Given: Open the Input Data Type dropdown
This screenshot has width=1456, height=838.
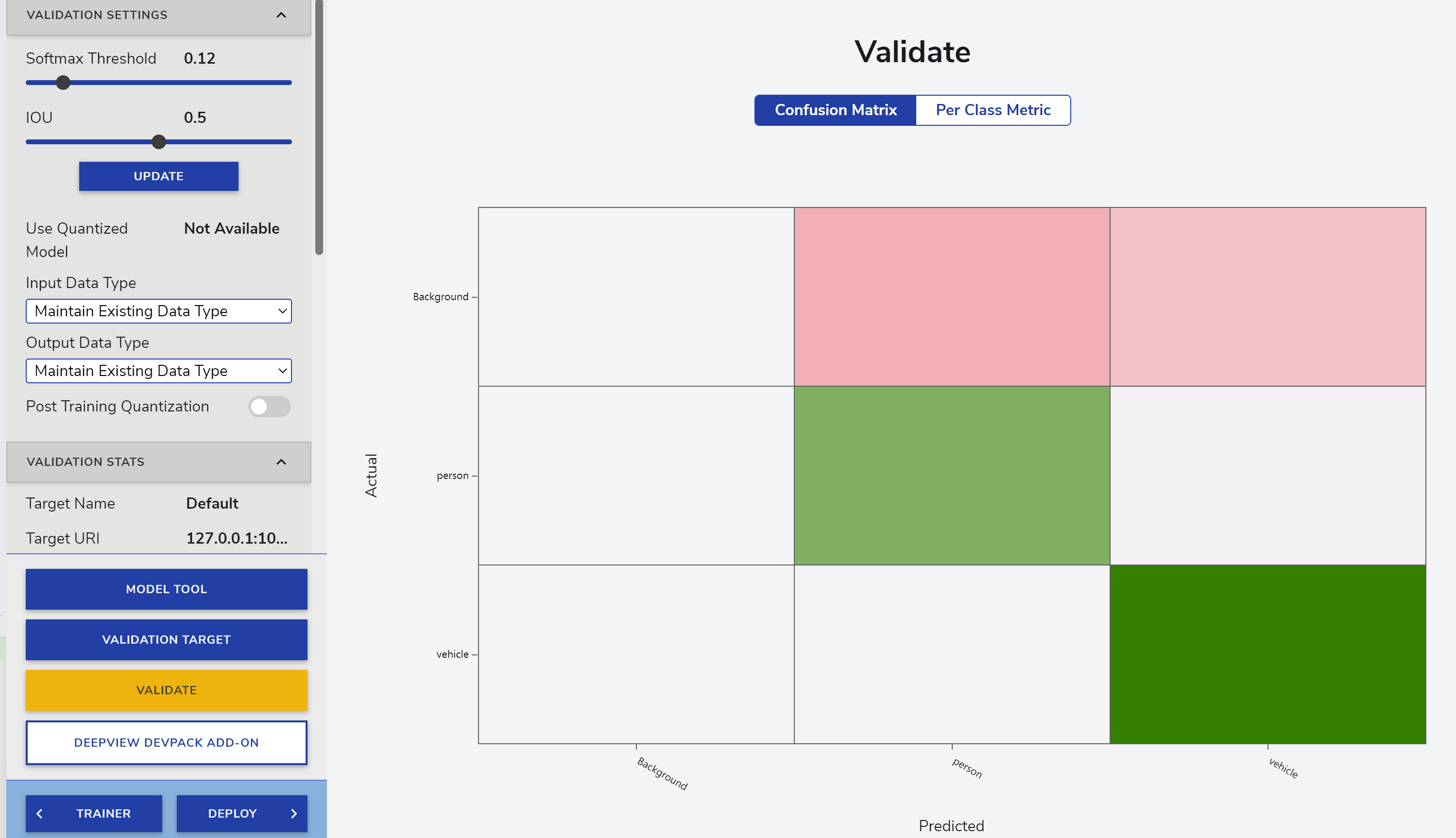Looking at the screenshot, I should (x=159, y=311).
